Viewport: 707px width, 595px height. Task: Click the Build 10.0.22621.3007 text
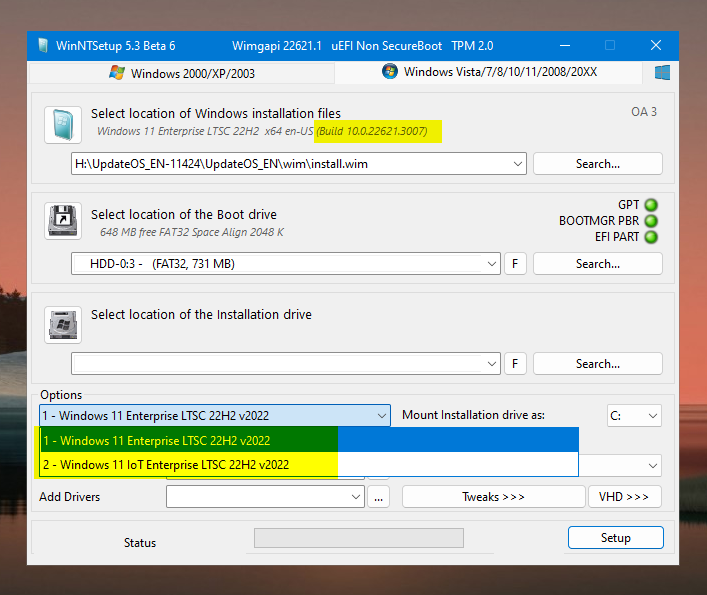click(372, 131)
